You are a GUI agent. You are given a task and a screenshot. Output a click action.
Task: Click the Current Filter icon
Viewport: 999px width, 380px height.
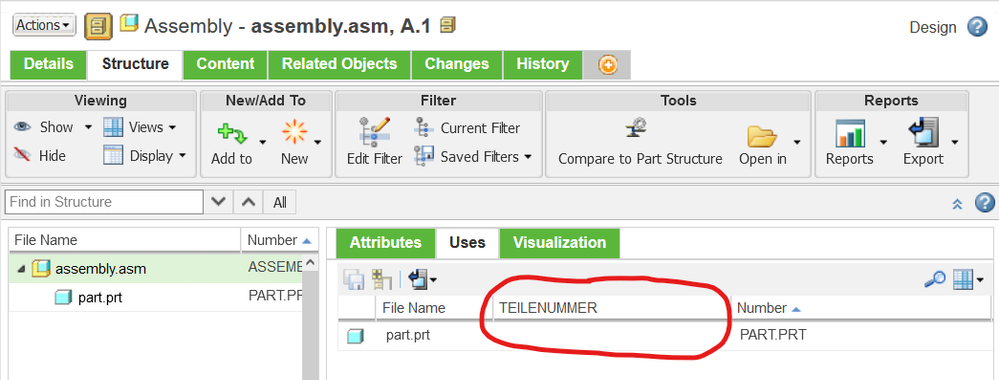[424, 128]
